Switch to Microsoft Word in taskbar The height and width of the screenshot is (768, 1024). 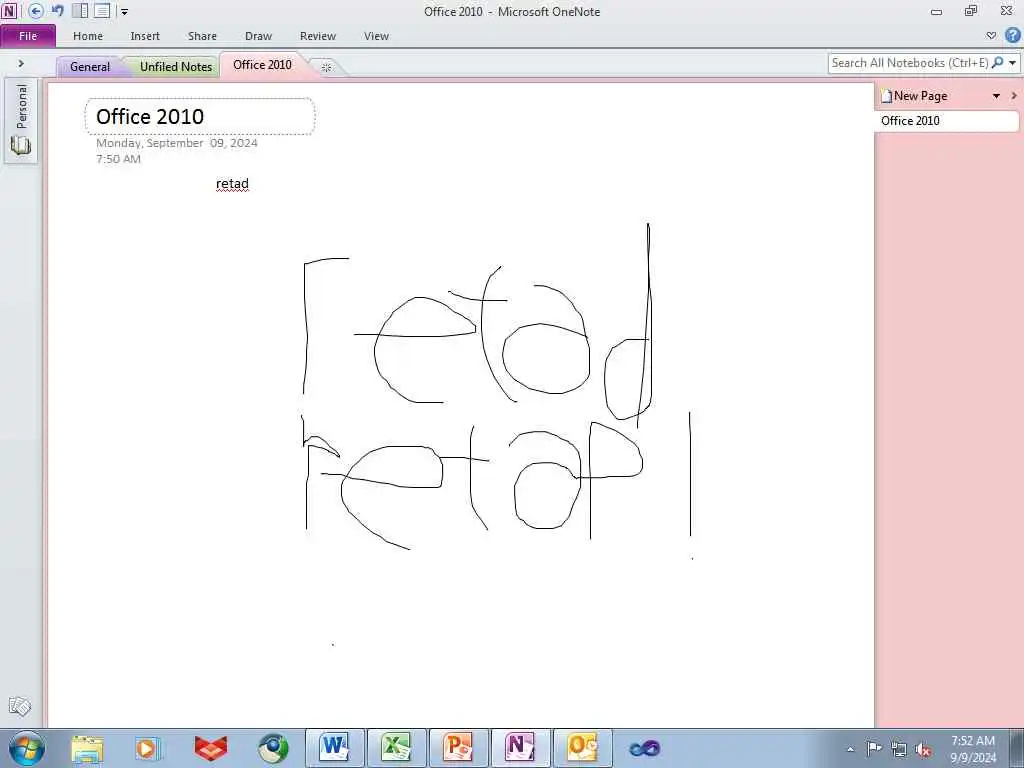(334, 748)
